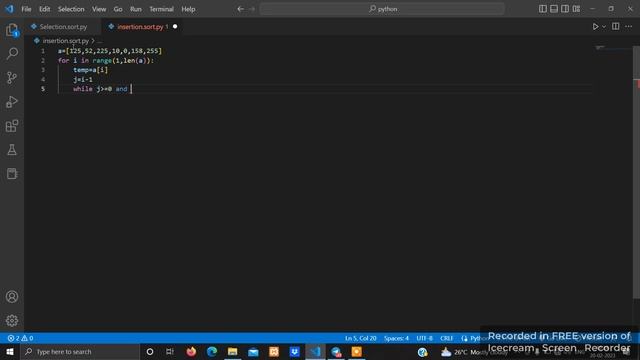Open Source Control view
Screen dimensions: 640x360
(x=12, y=78)
